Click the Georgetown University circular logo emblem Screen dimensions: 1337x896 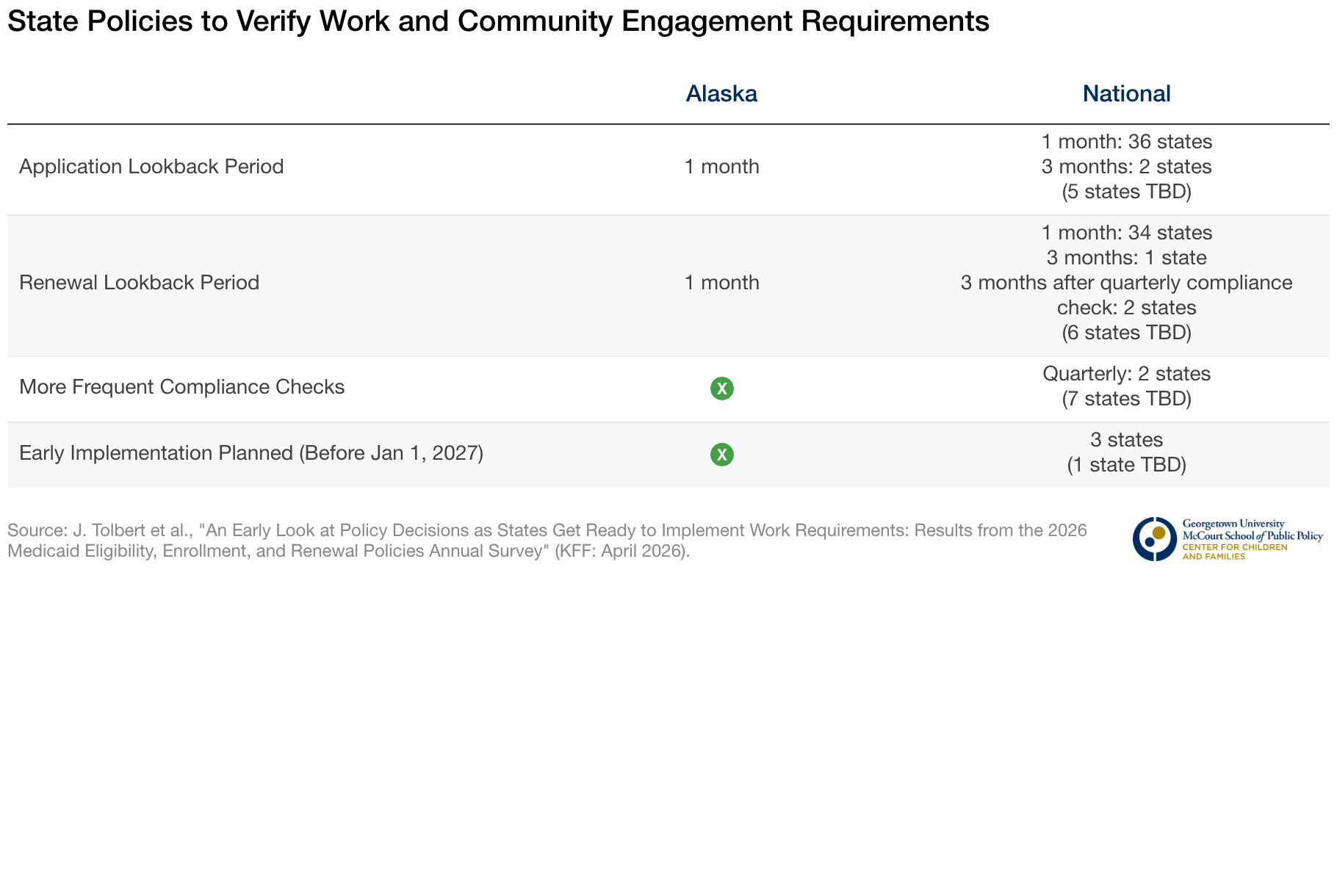click(x=1154, y=539)
